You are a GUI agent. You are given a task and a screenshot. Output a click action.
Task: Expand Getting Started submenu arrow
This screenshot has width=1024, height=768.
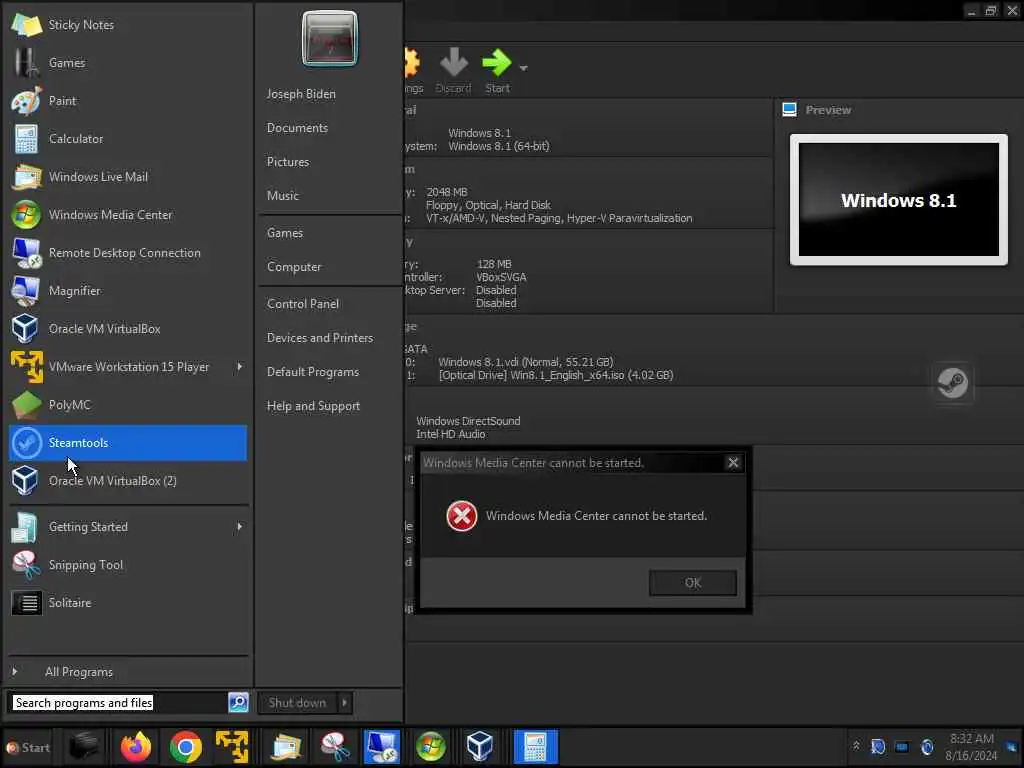pos(240,526)
